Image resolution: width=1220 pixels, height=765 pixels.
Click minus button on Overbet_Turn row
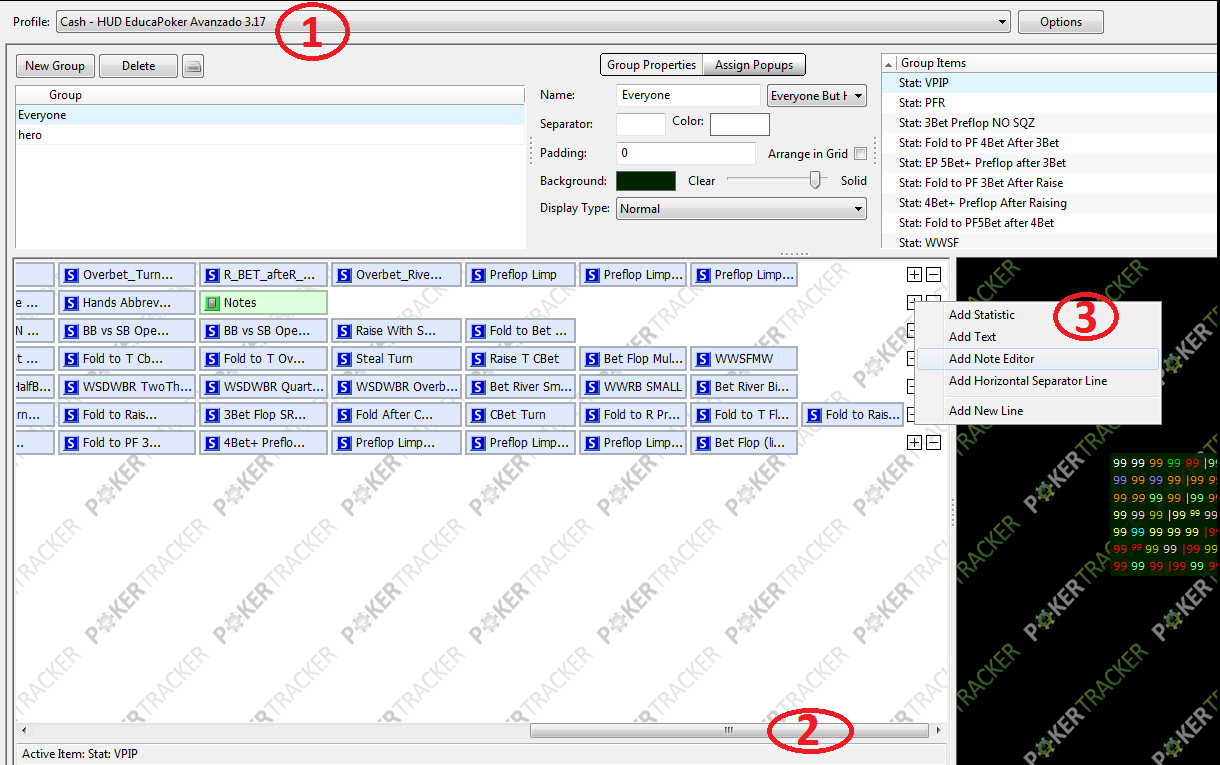(x=934, y=274)
